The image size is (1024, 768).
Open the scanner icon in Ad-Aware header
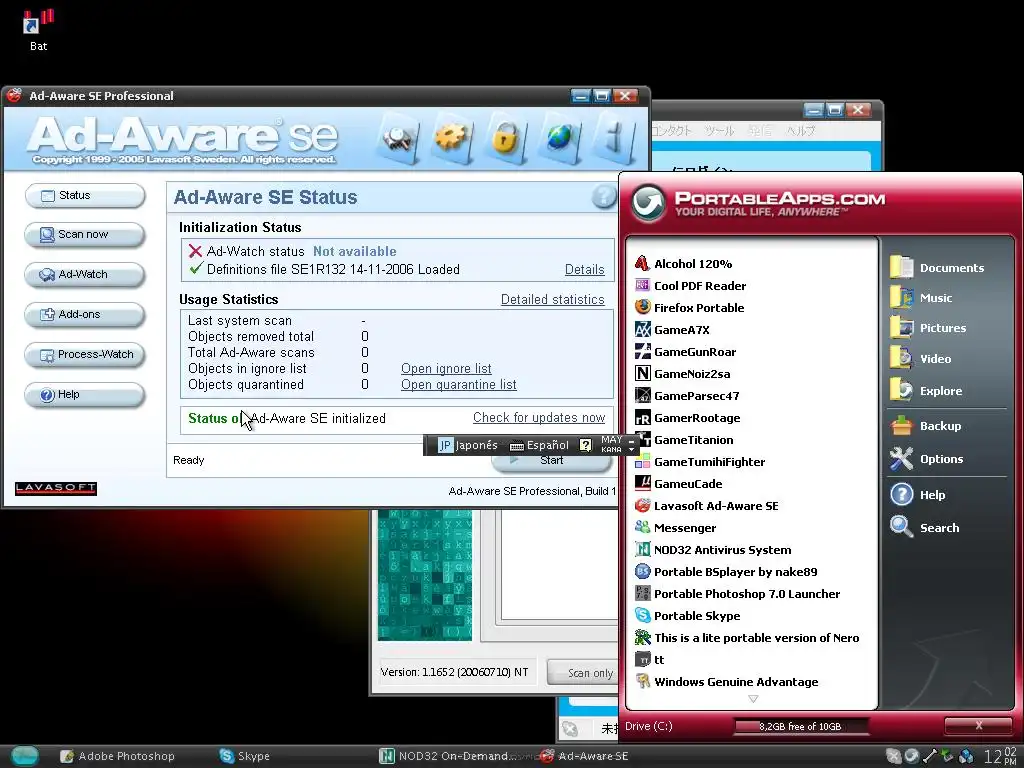click(x=399, y=139)
